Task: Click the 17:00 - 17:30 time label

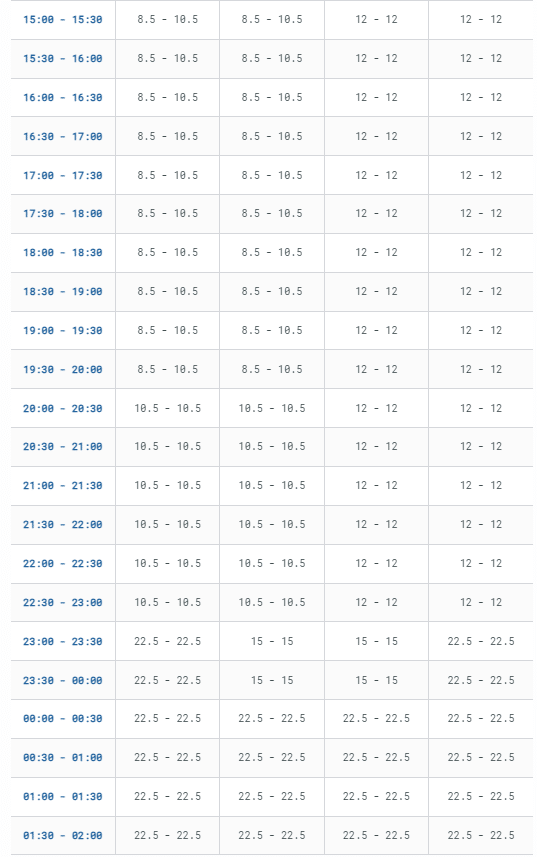Action: click(63, 175)
